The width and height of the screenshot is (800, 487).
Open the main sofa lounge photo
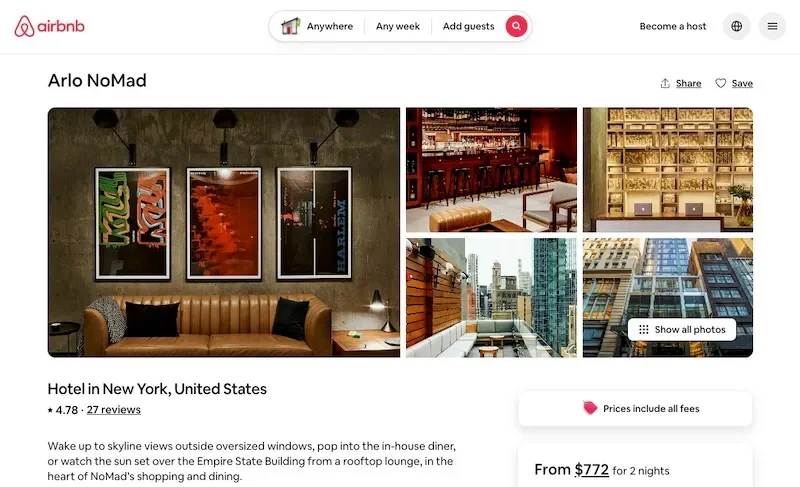tap(224, 232)
